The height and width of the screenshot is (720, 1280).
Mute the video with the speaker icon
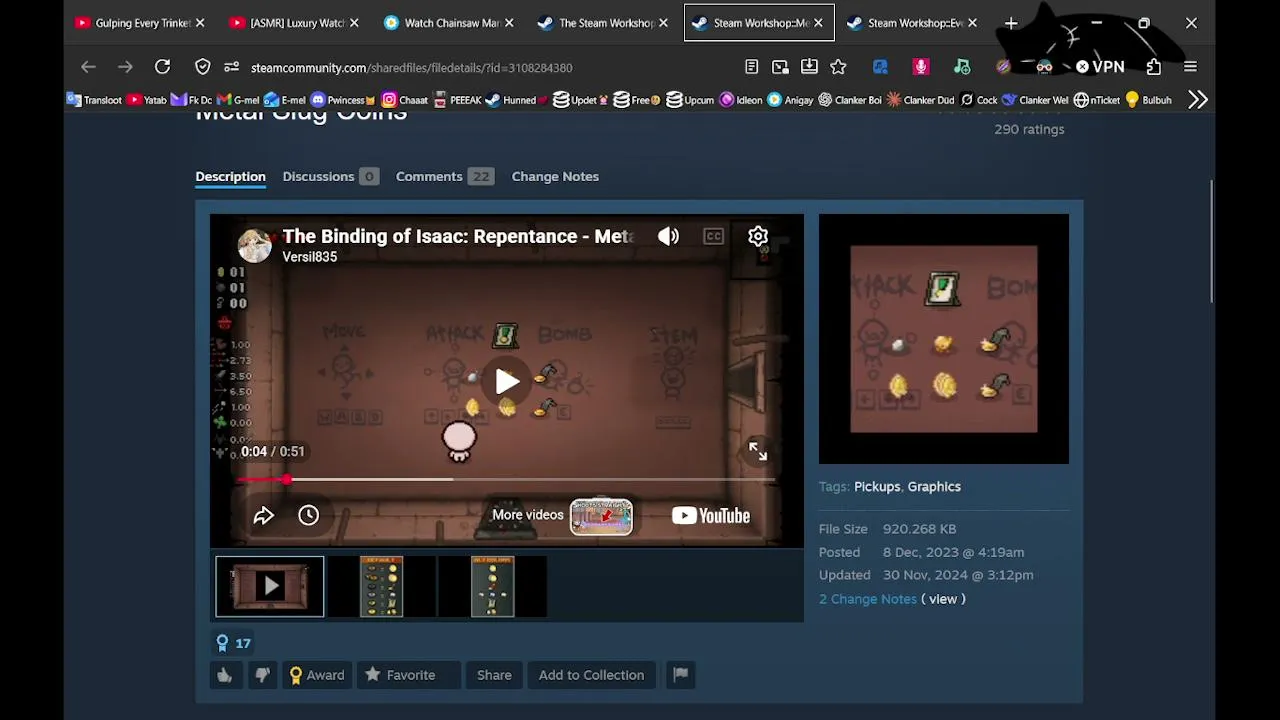pos(668,236)
